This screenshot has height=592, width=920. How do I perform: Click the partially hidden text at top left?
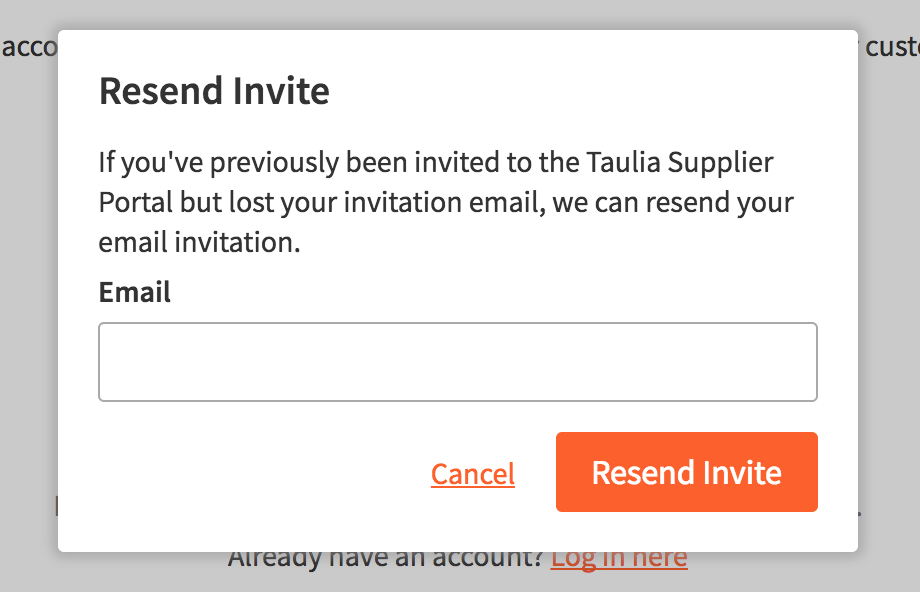[x=30, y=47]
